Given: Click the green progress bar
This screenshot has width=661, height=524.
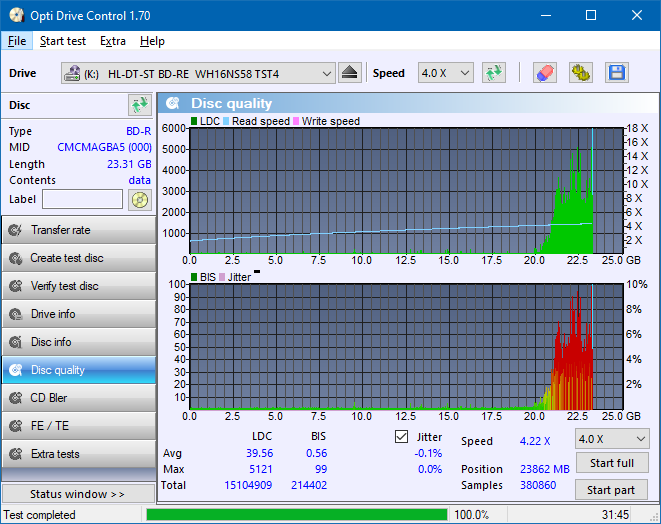Looking at the screenshot, I should (x=296, y=515).
